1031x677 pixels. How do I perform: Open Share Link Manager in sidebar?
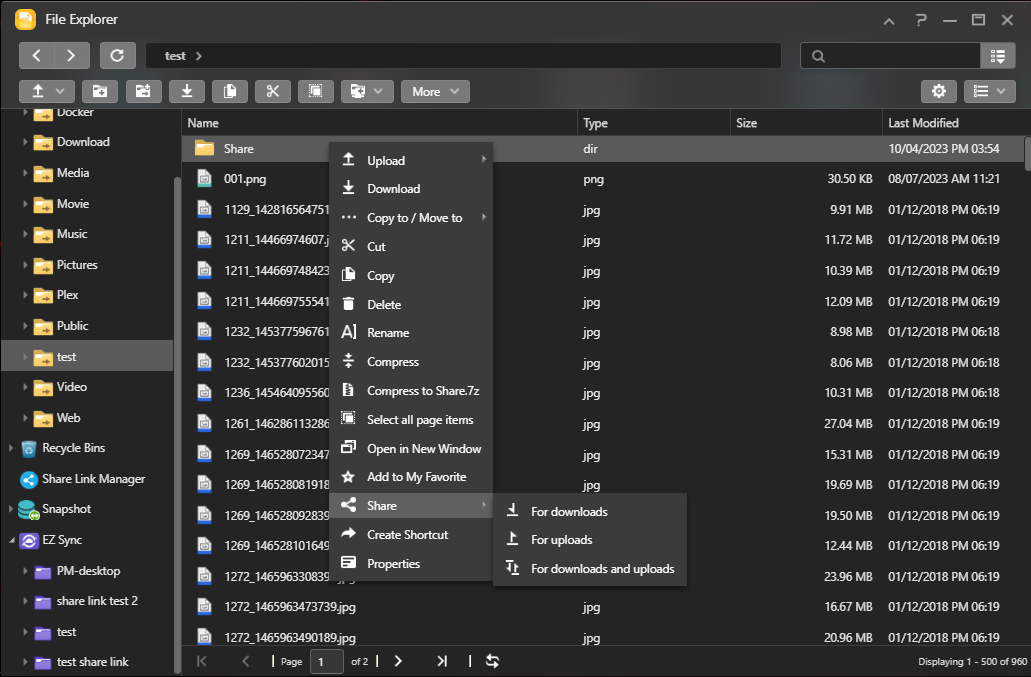(93, 479)
